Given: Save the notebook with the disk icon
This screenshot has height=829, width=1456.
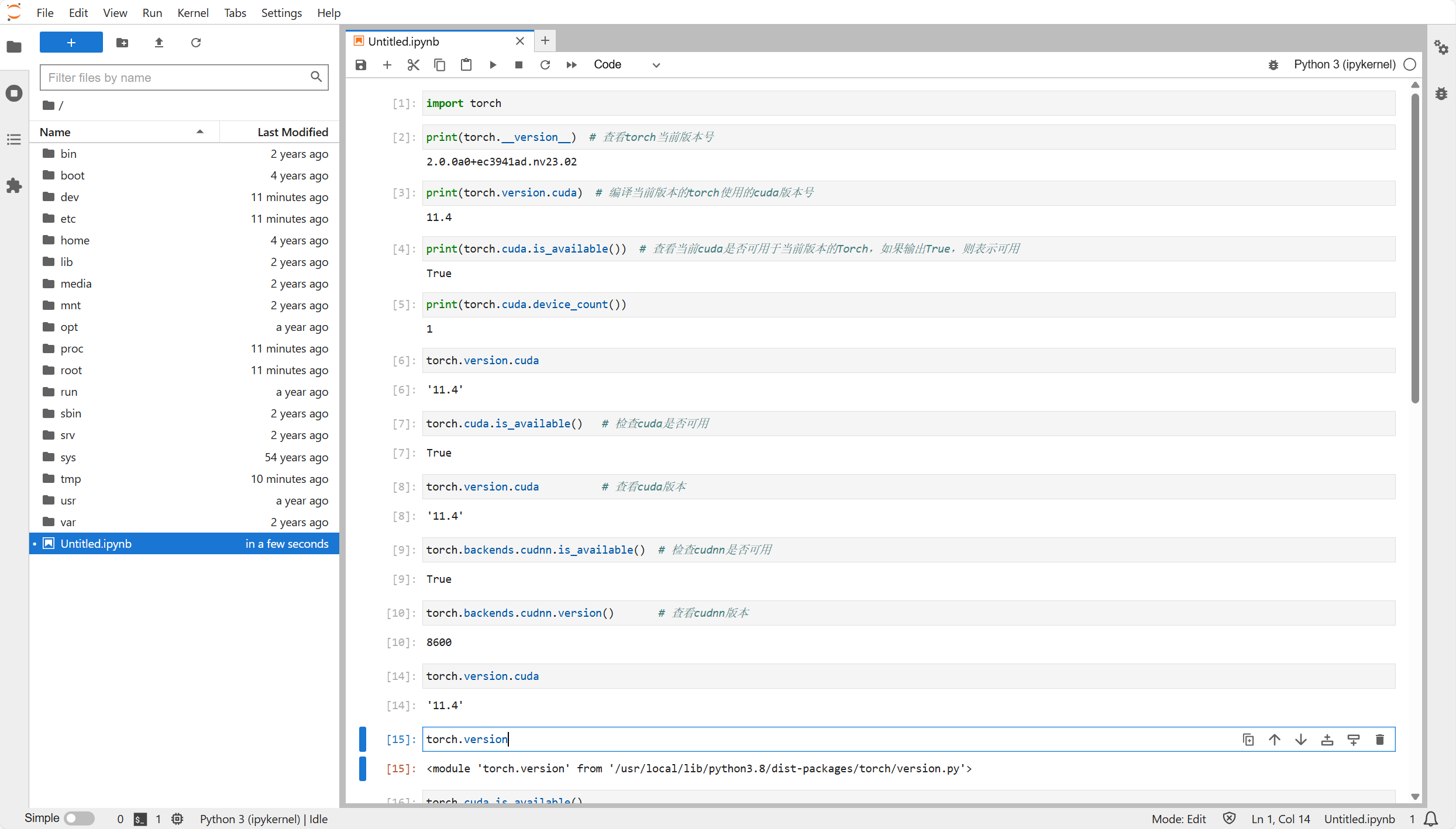Looking at the screenshot, I should (x=361, y=65).
